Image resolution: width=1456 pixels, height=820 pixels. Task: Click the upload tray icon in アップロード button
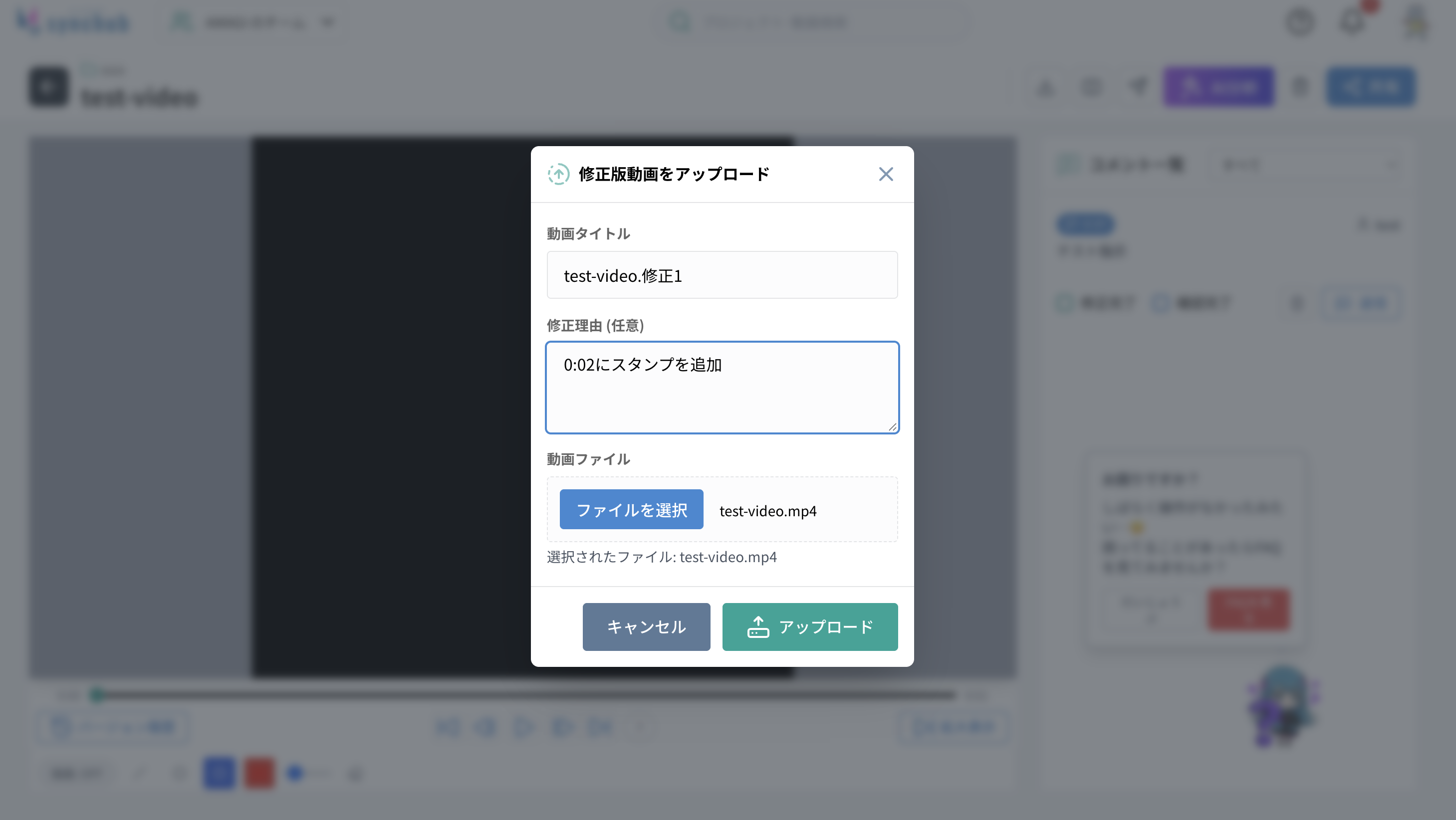pos(758,627)
